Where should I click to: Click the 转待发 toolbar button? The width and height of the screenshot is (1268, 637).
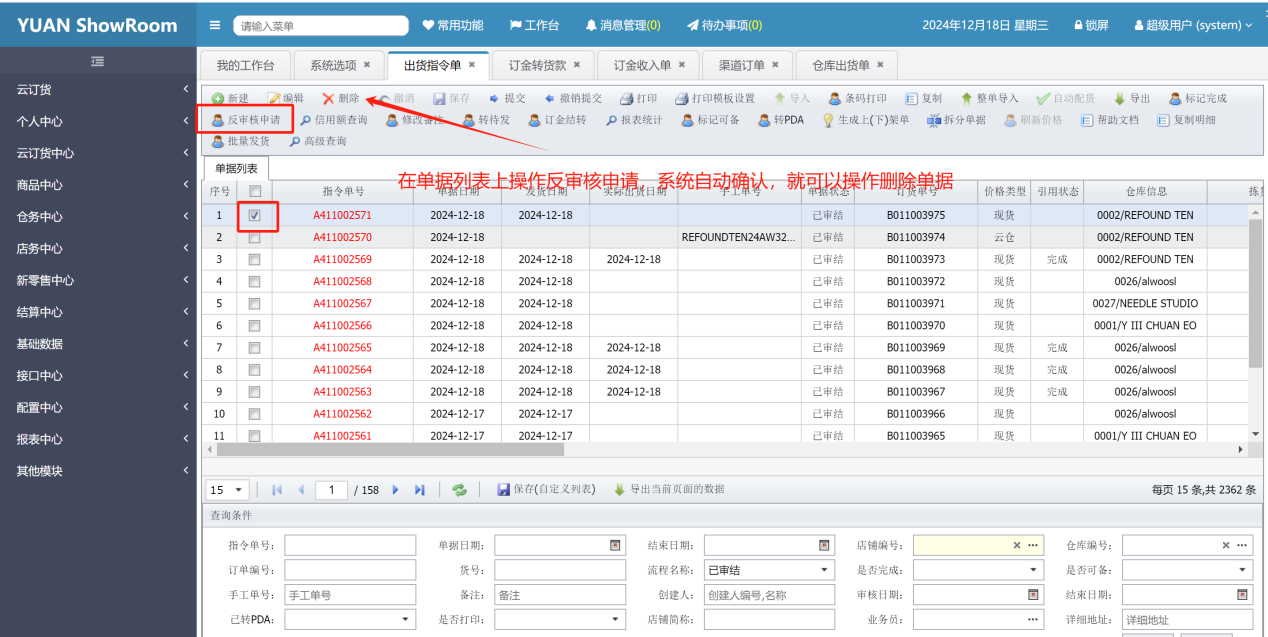(487, 120)
